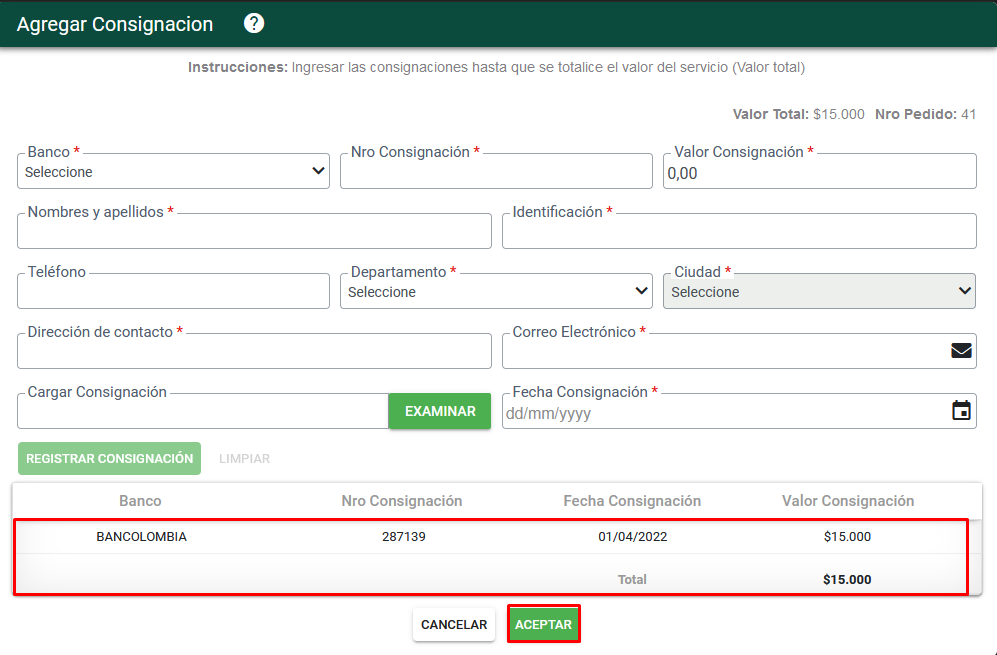Click REGISTRAR CONSIGNACIÓN button
997x655 pixels.
[x=109, y=458]
